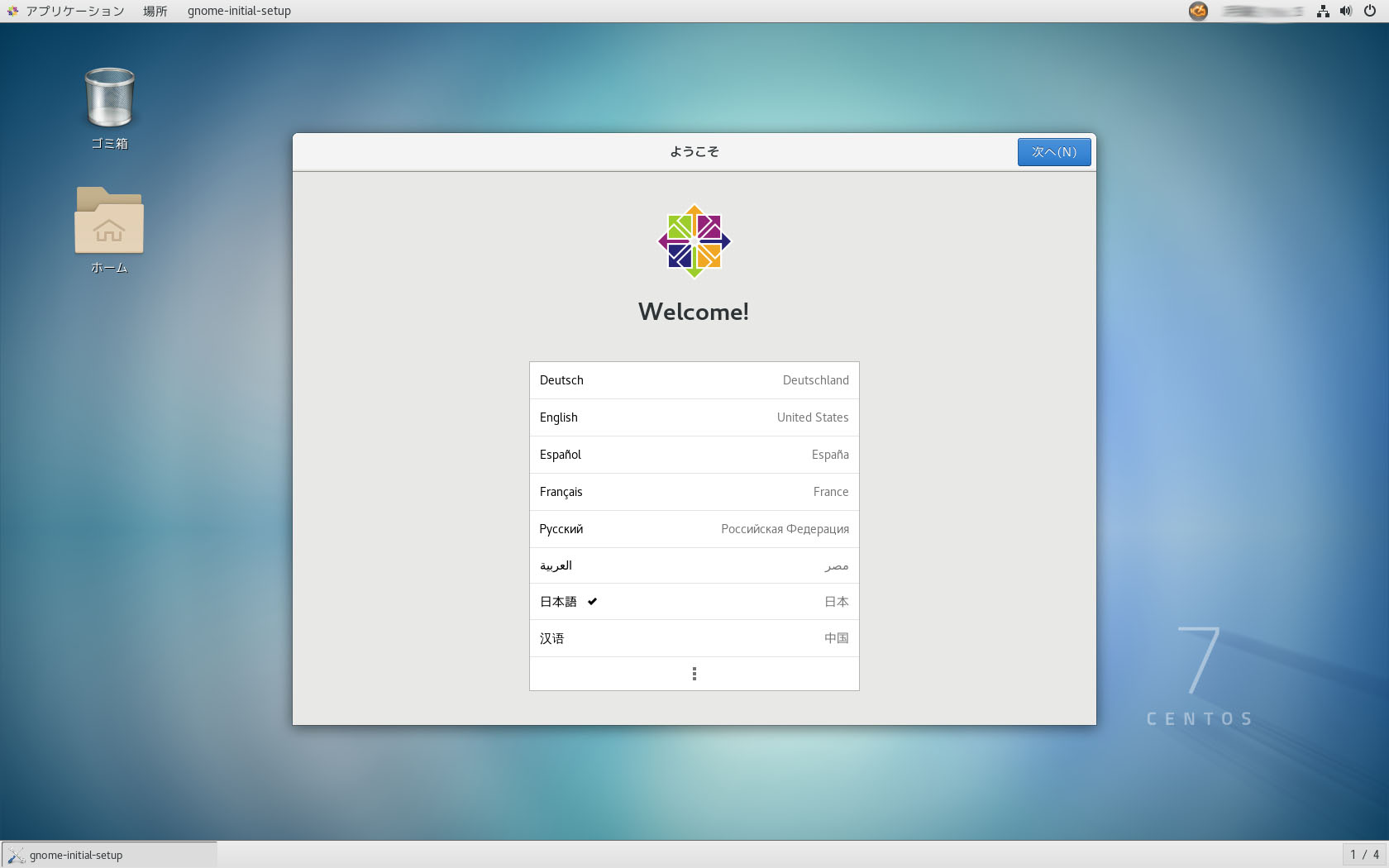Select Français France language
This screenshot has height=868, width=1389.
coord(694,492)
